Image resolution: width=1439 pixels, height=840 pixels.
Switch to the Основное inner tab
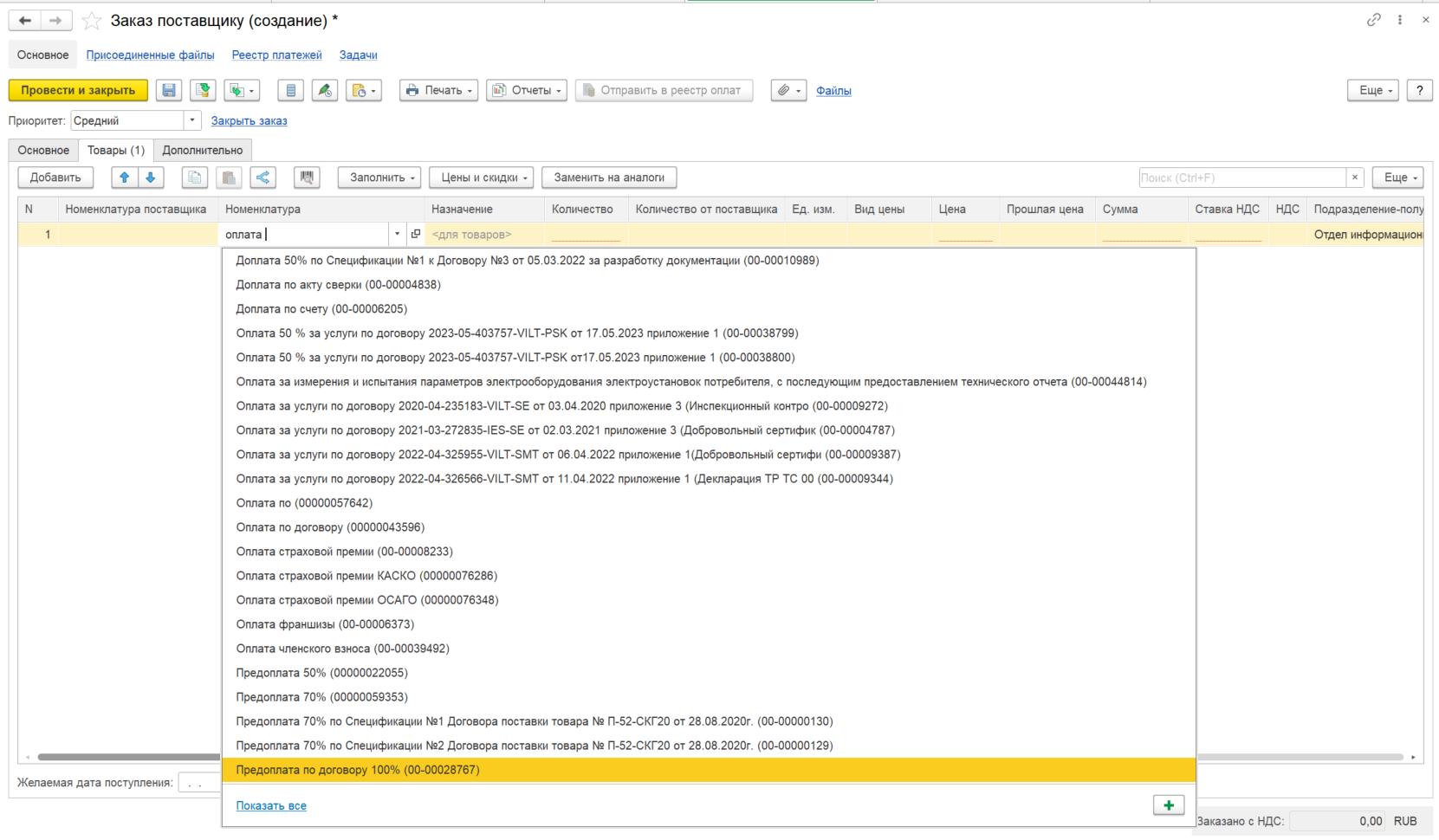click(x=43, y=150)
